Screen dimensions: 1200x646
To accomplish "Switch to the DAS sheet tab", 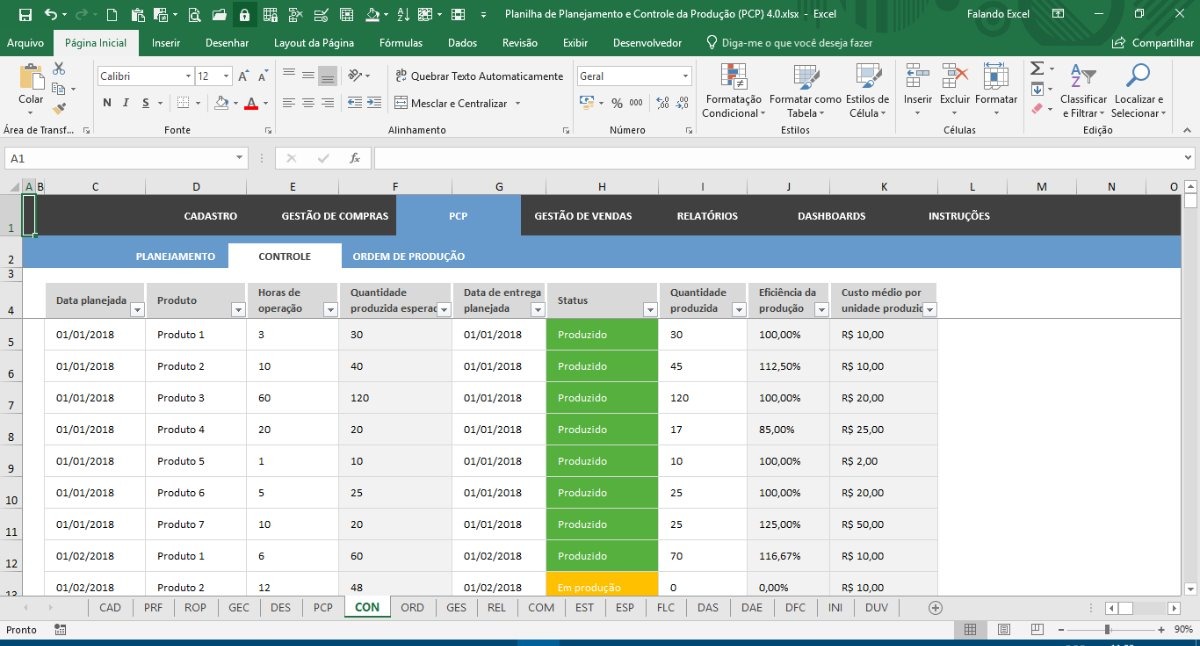I will pyautogui.click(x=708, y=607).
